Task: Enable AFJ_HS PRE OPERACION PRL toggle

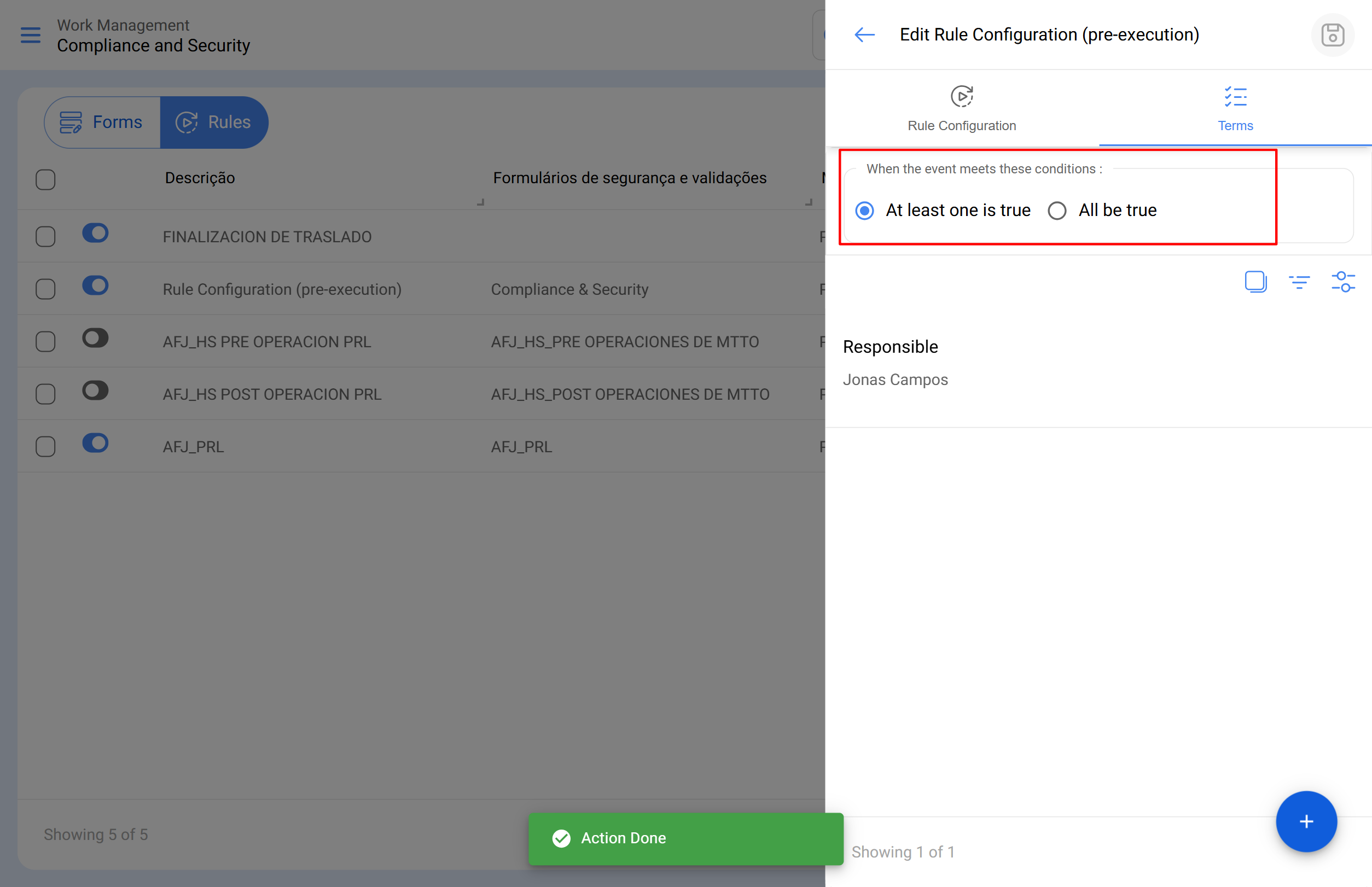Action: 96,338
